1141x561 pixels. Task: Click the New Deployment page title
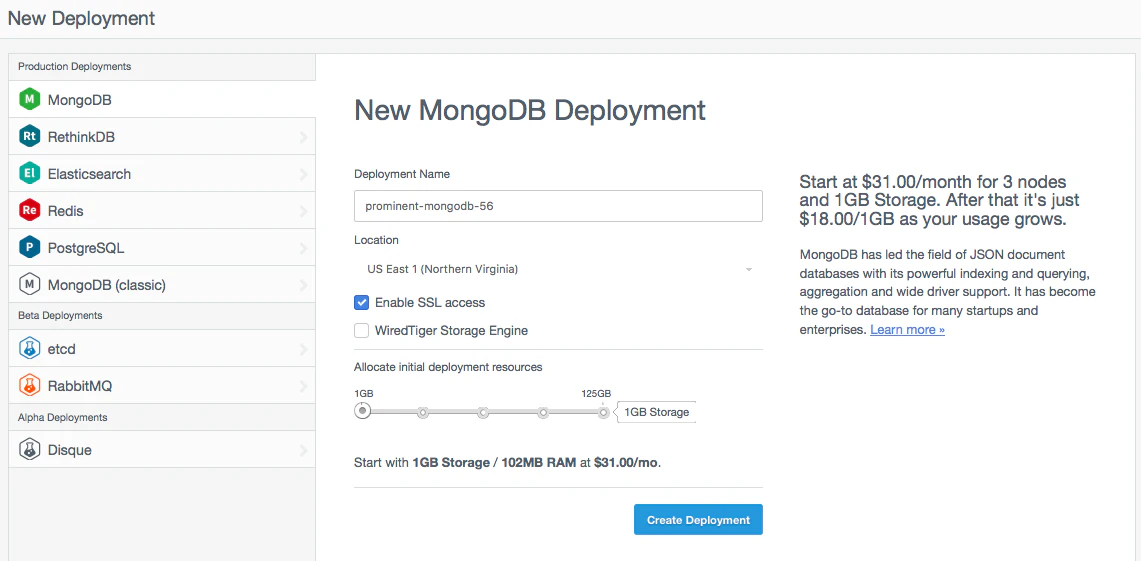82,18
